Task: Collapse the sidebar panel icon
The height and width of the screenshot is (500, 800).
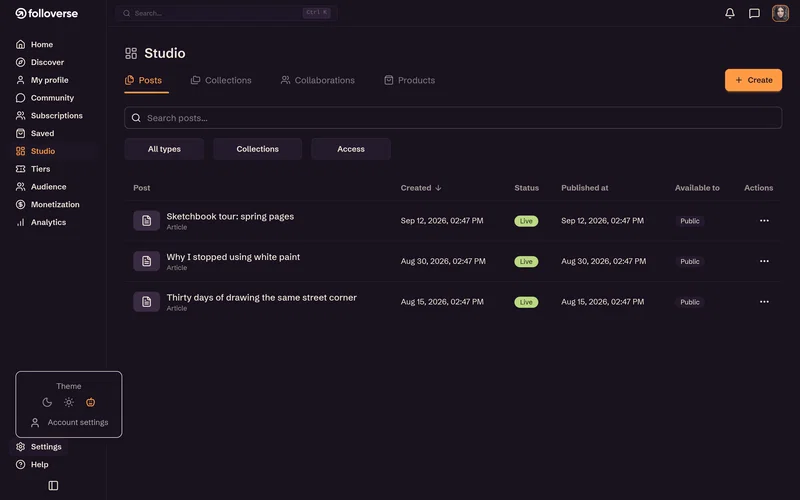Action: click(53, 486)
